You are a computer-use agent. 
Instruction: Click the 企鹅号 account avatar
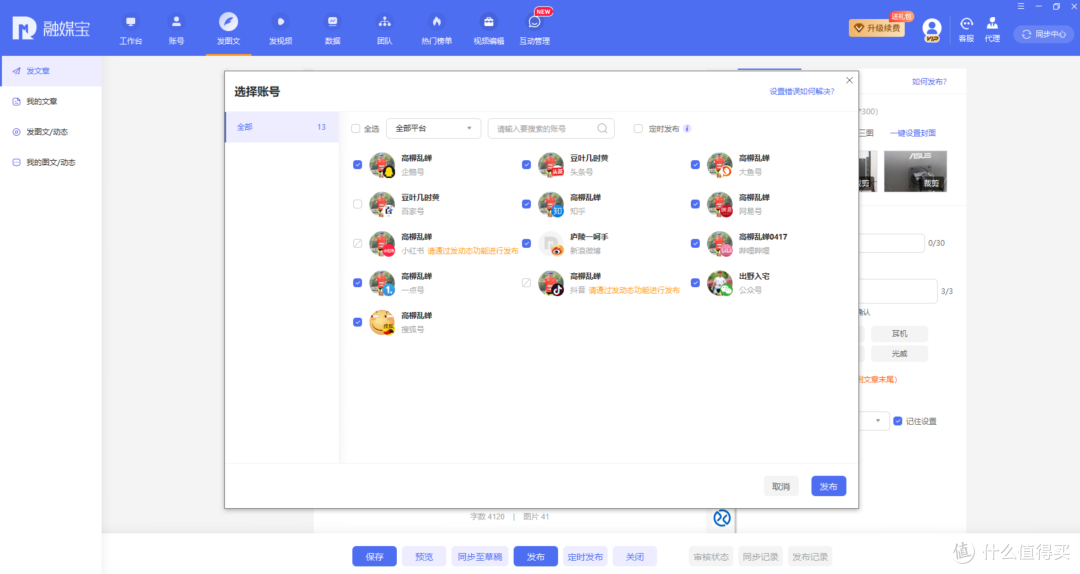click(x=382, y=165)
